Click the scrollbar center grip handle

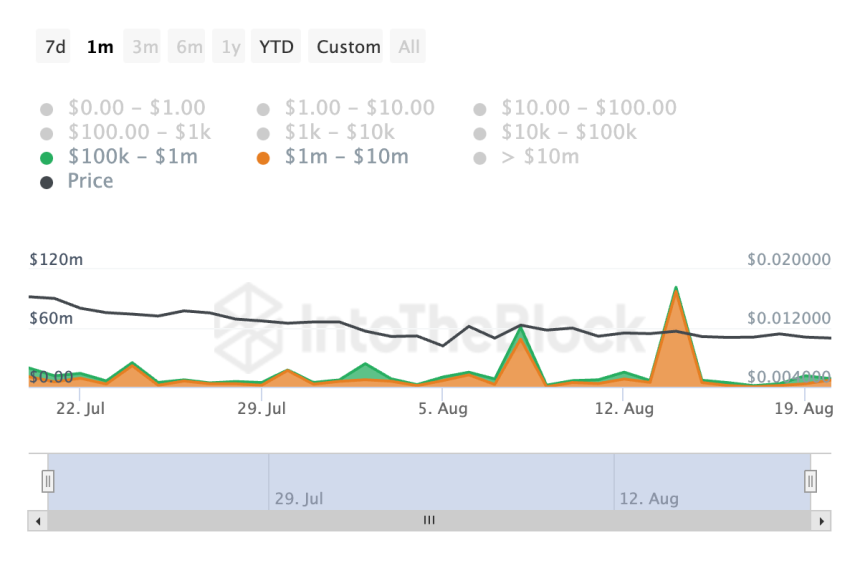pyautogui.click(x=429, y=521)
